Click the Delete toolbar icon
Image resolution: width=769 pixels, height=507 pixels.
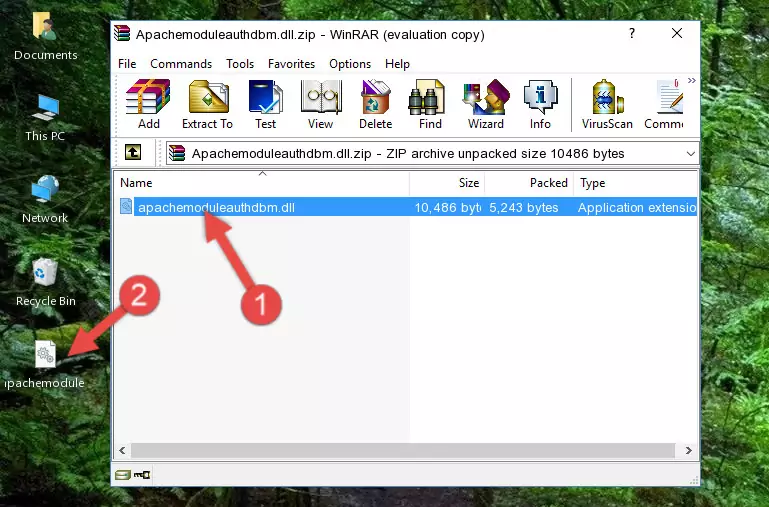[x=375, y=104]
